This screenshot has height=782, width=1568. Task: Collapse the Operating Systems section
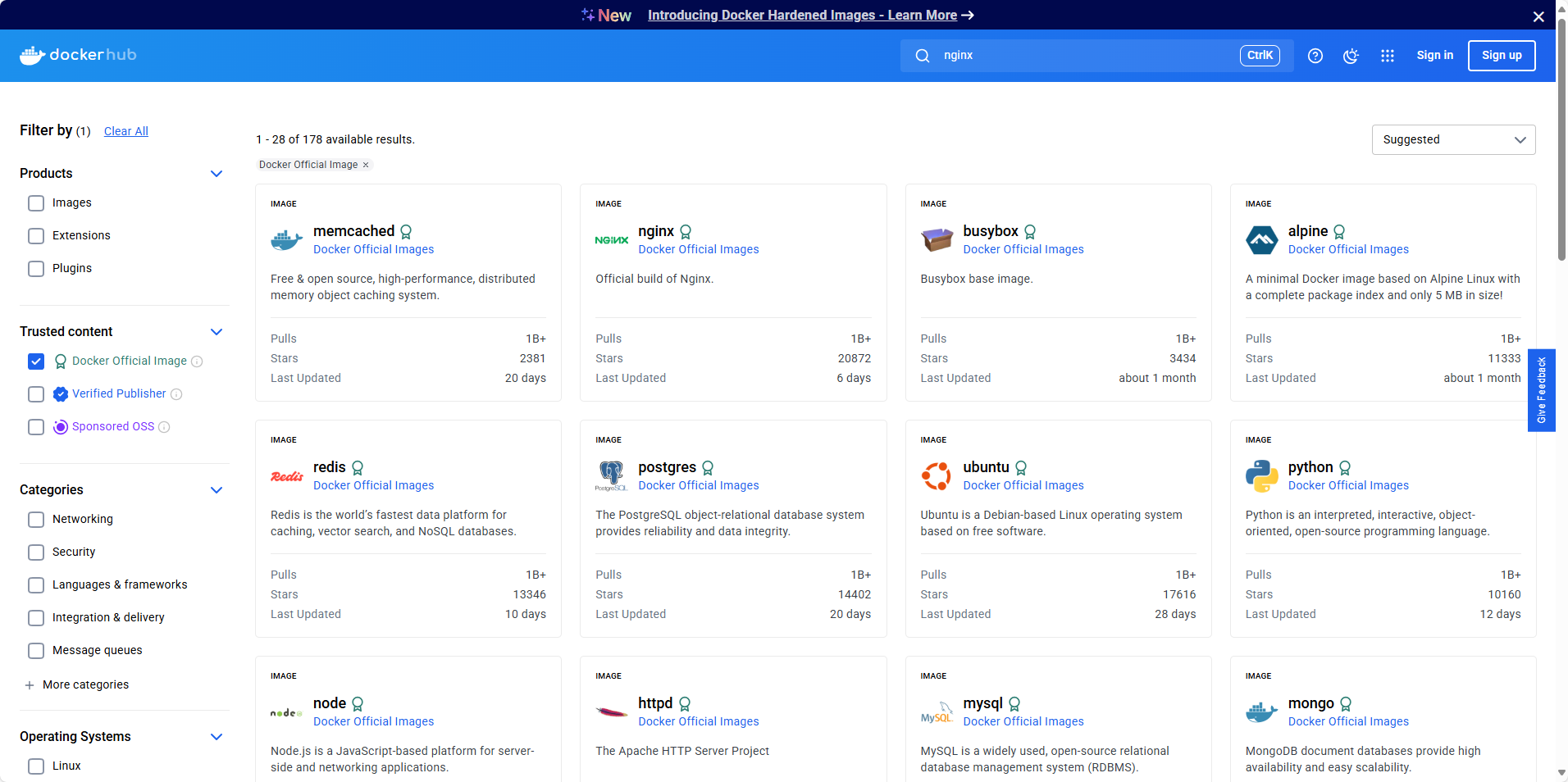pos(217,737)
